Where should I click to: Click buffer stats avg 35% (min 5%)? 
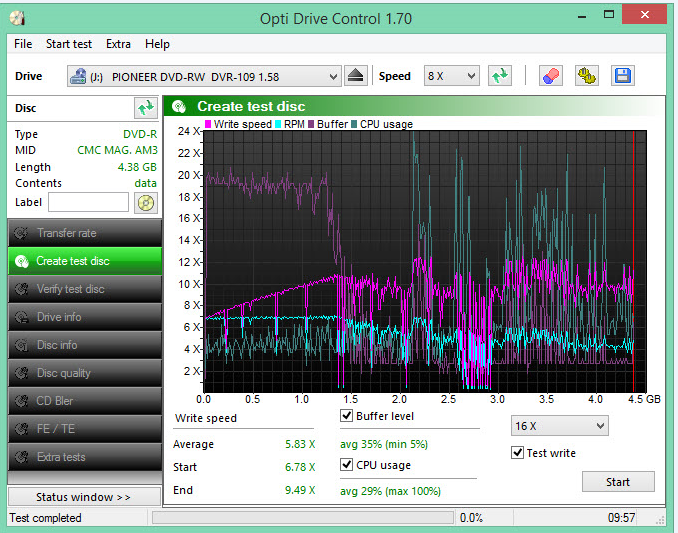pyautogui.click(x=384, y=444)
